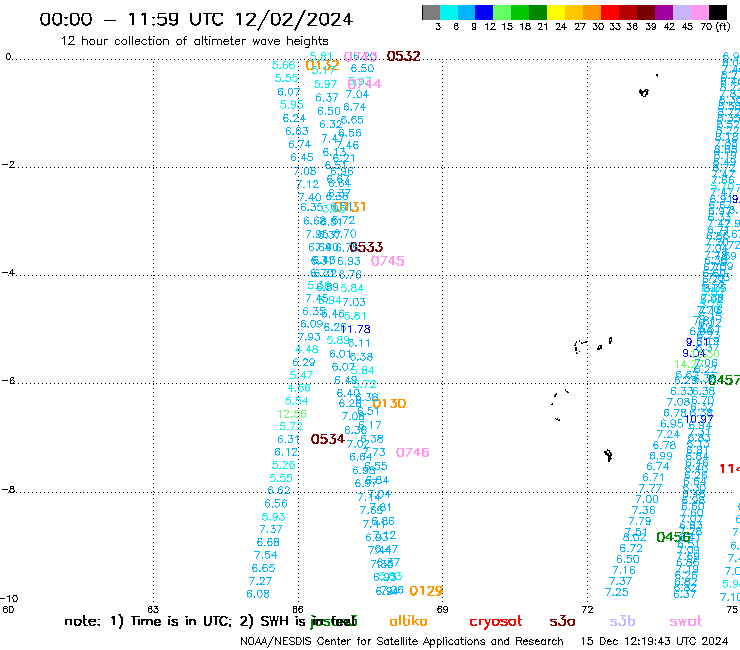Click the 'NOAA/NESDIS Center for Satellite Applications' credit
This screenshot has width=740, height=650.
click(x=402, y=642)
